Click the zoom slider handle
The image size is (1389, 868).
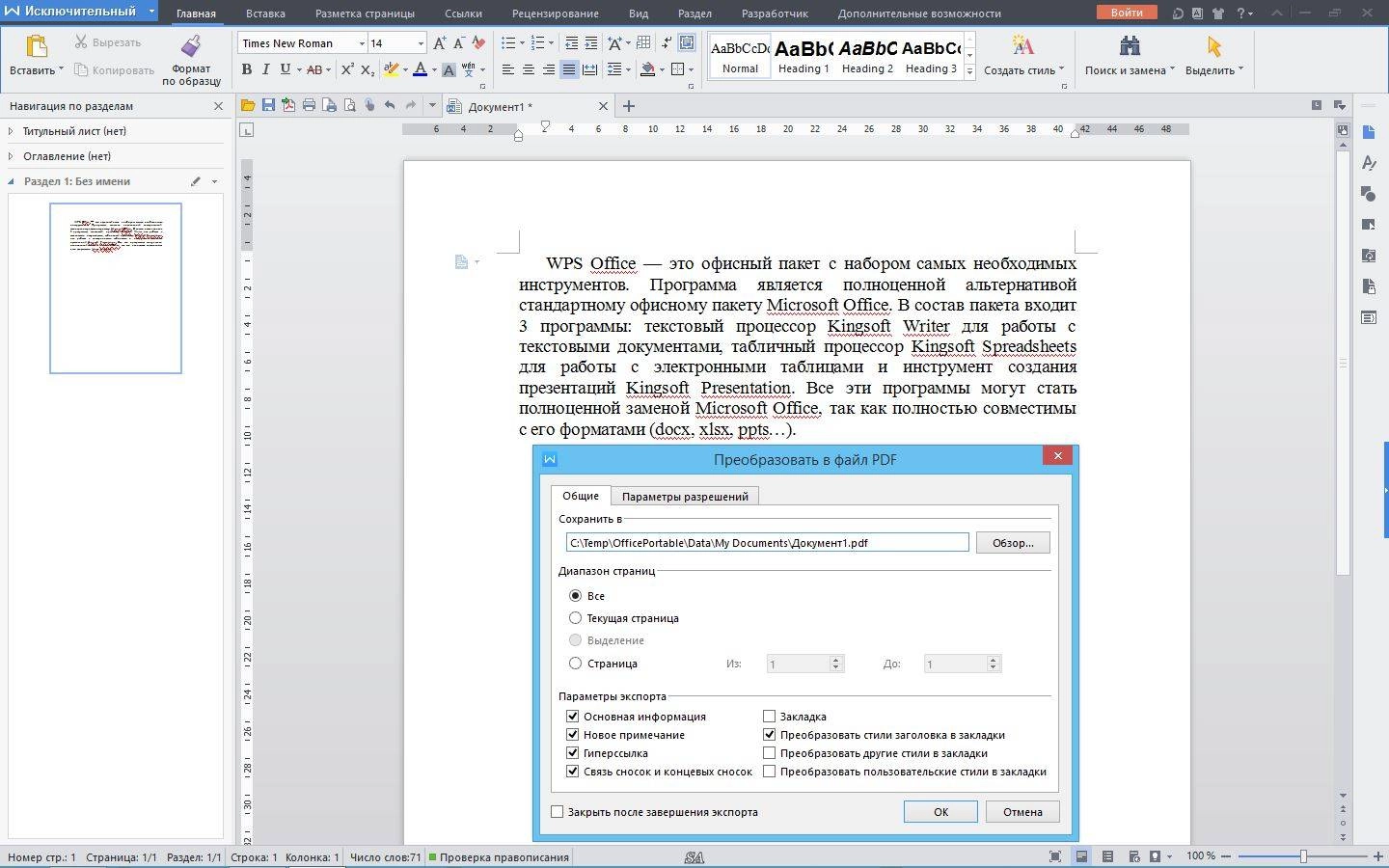coord(1303,856)
